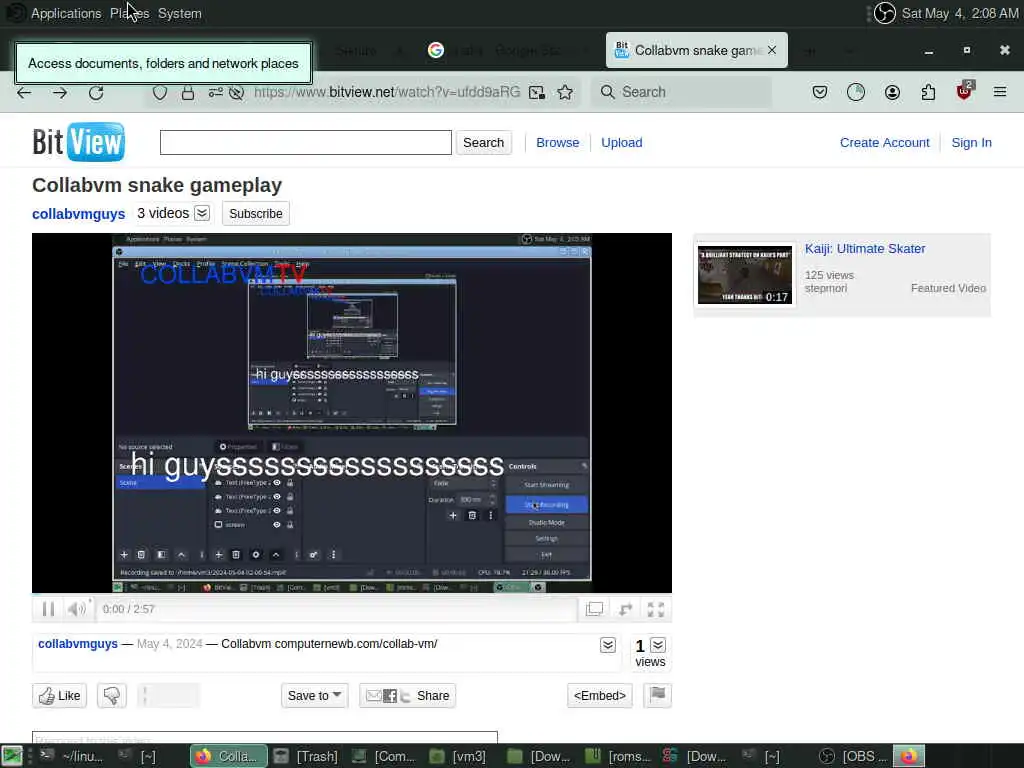The width and height of the screenshot is (1024, 768).
Task: Click the bitview.net URL in address bar
Action: (x=387, y=92)
